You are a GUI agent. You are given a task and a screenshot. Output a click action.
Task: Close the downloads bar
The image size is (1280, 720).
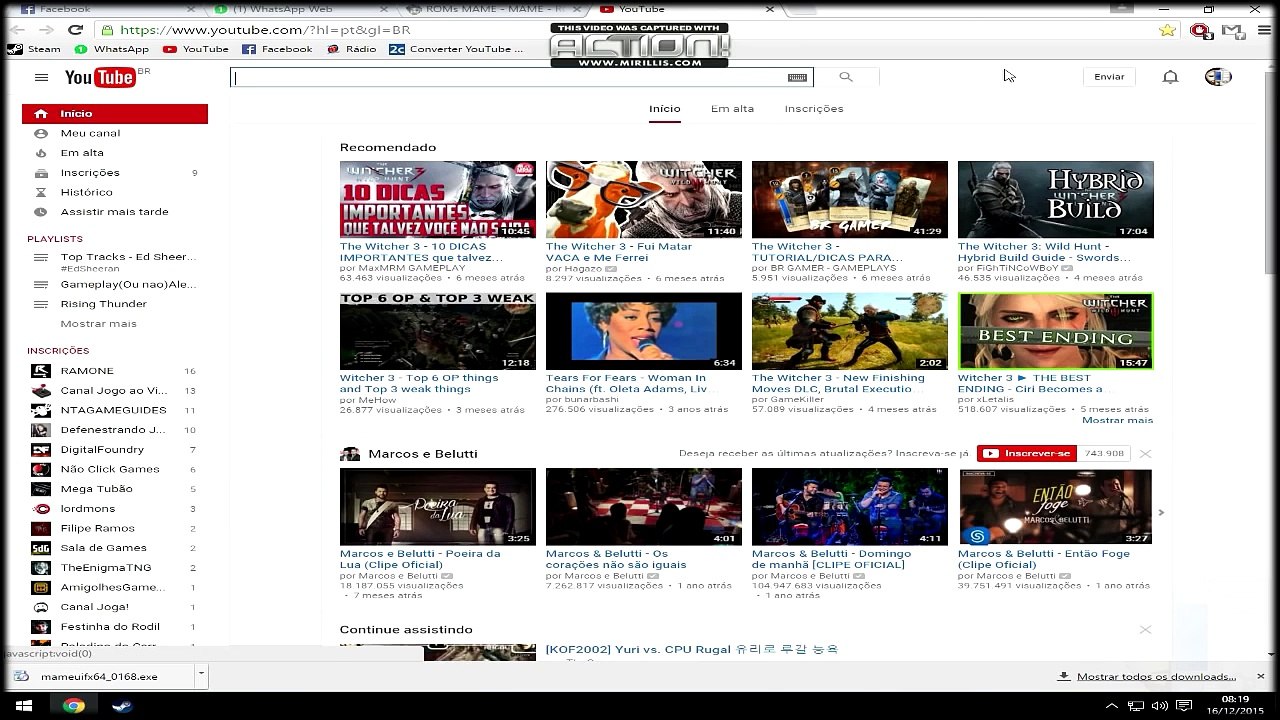(x=1260, y=676)
